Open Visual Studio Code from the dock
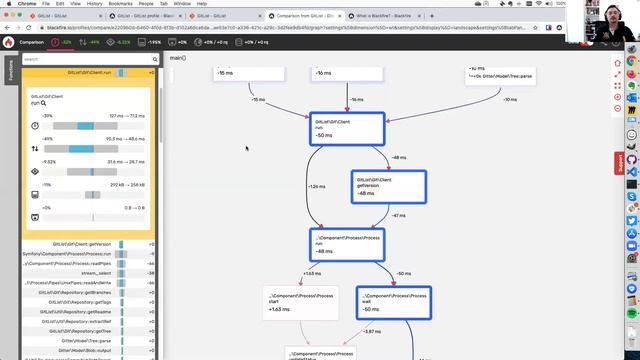This screenshot has width=640, height=360. pos(632,172)
